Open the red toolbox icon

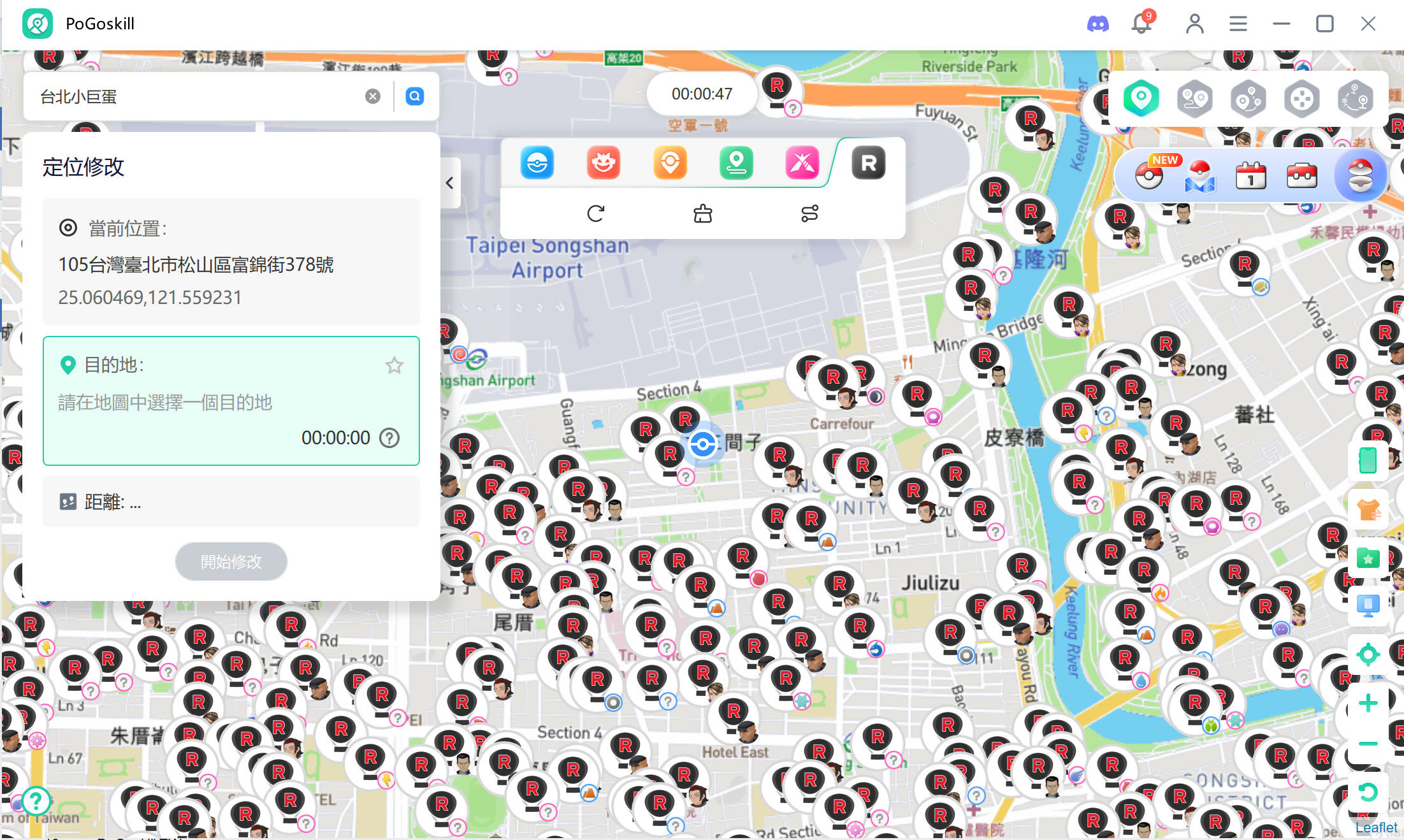click(1302, 176)
